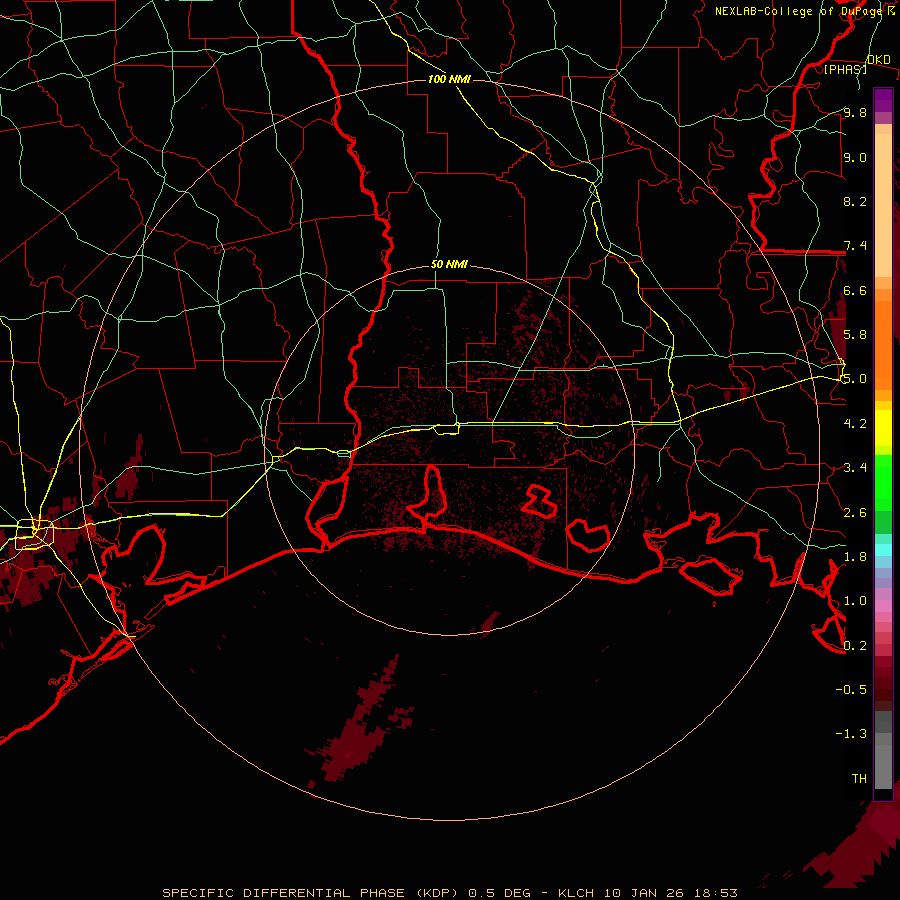Select the 2.6 scale label
The width and height of the screenshot is (900, 900).
pos(855,512)
